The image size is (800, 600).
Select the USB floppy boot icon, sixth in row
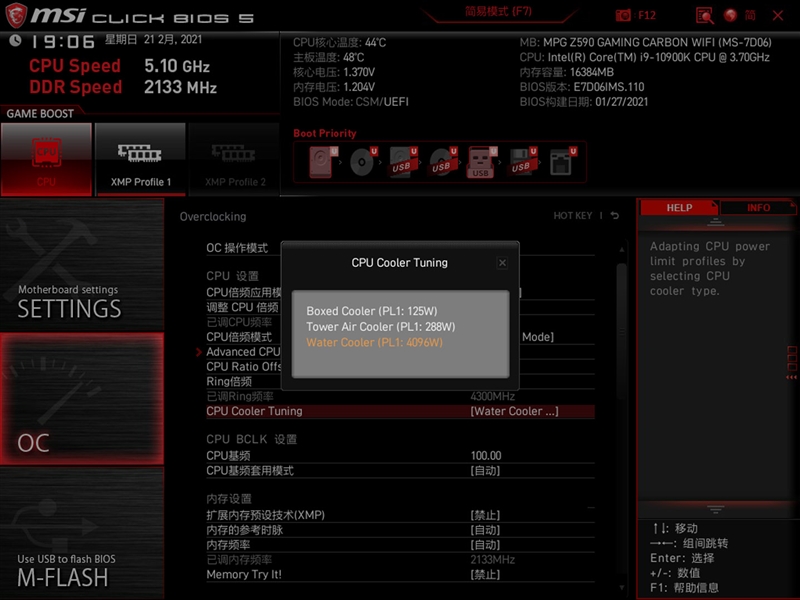pos(521,162)
